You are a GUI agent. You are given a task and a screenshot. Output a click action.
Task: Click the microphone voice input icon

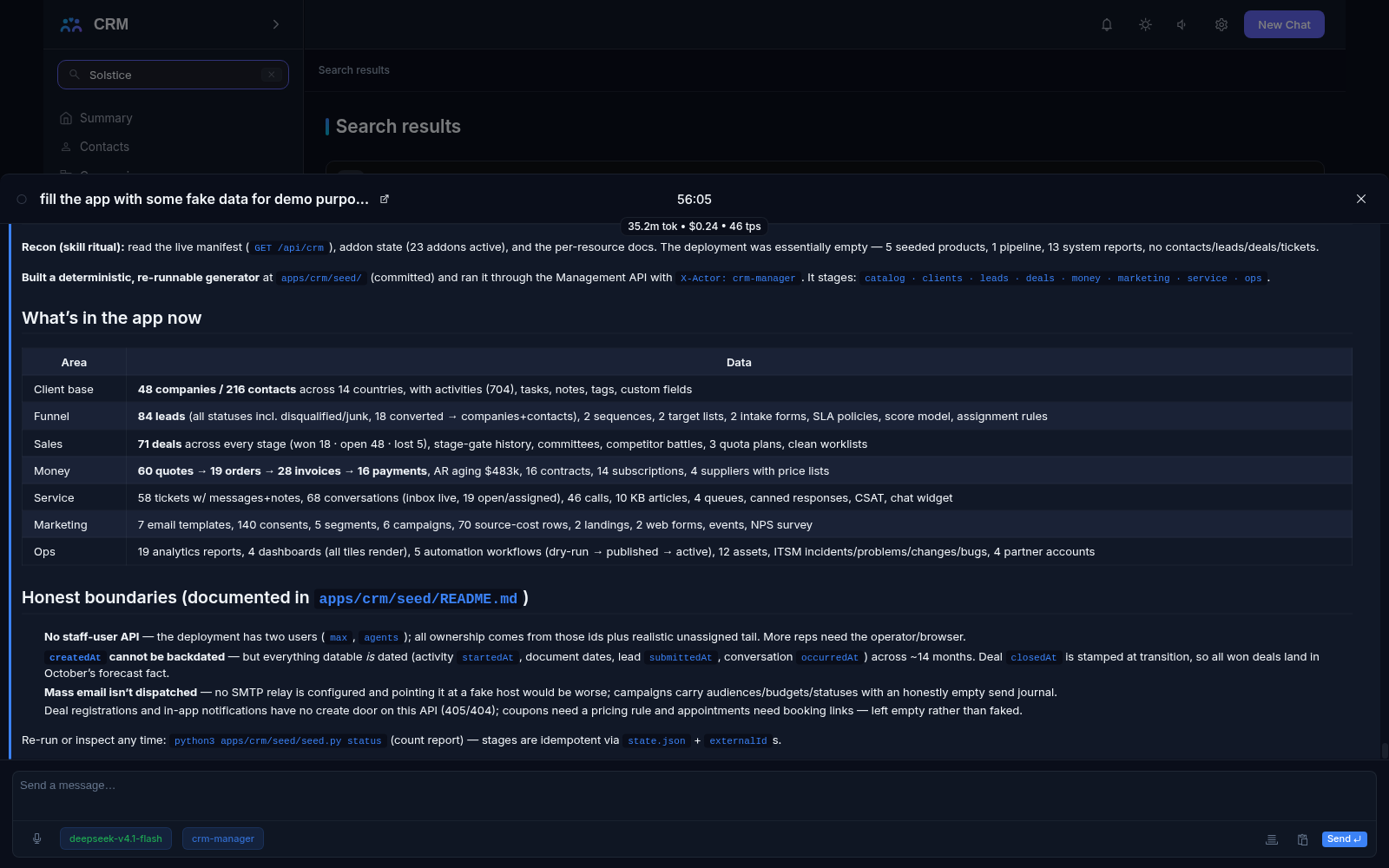click(36, 838)
